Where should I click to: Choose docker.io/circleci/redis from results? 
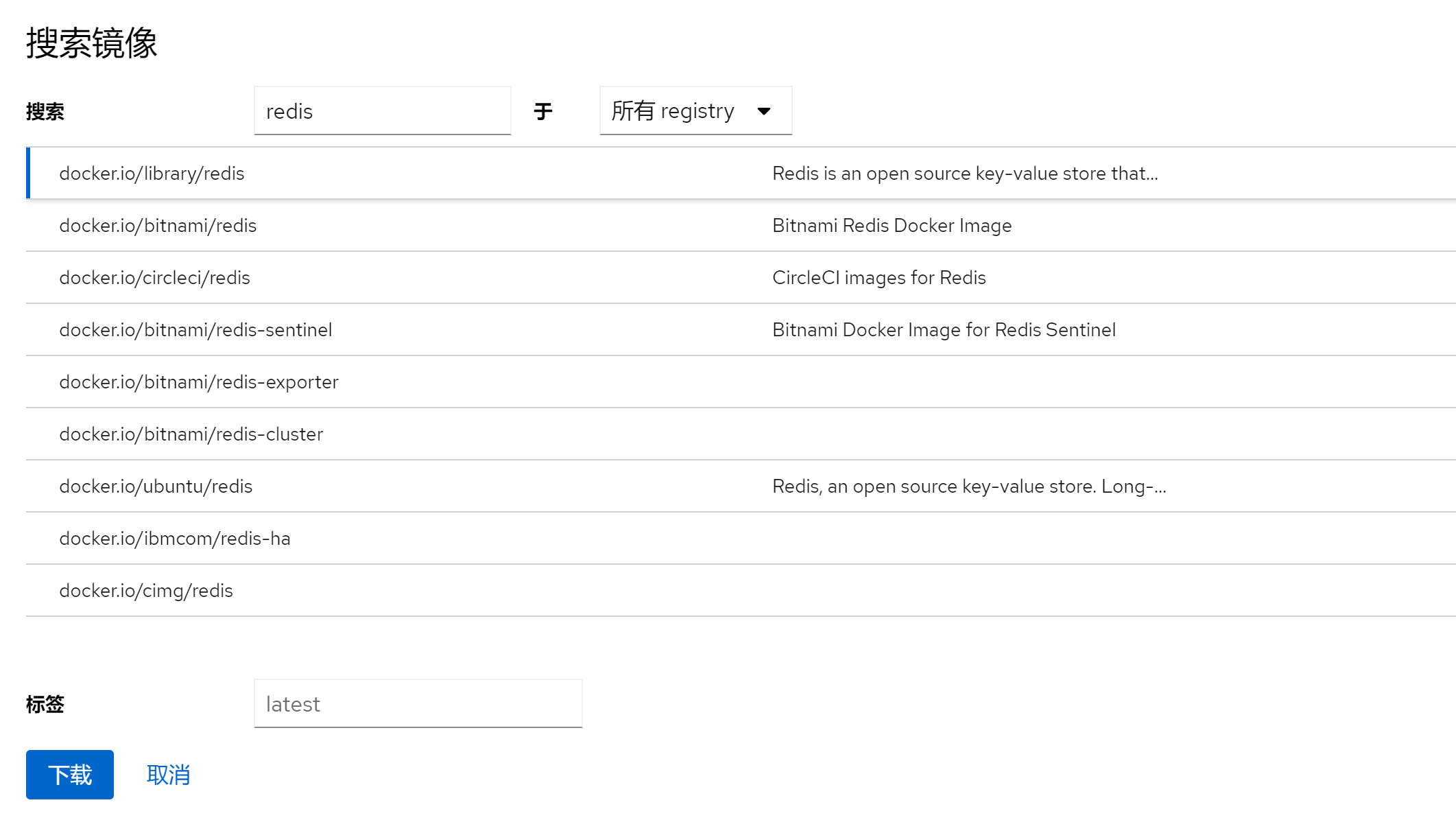point(154,278)
